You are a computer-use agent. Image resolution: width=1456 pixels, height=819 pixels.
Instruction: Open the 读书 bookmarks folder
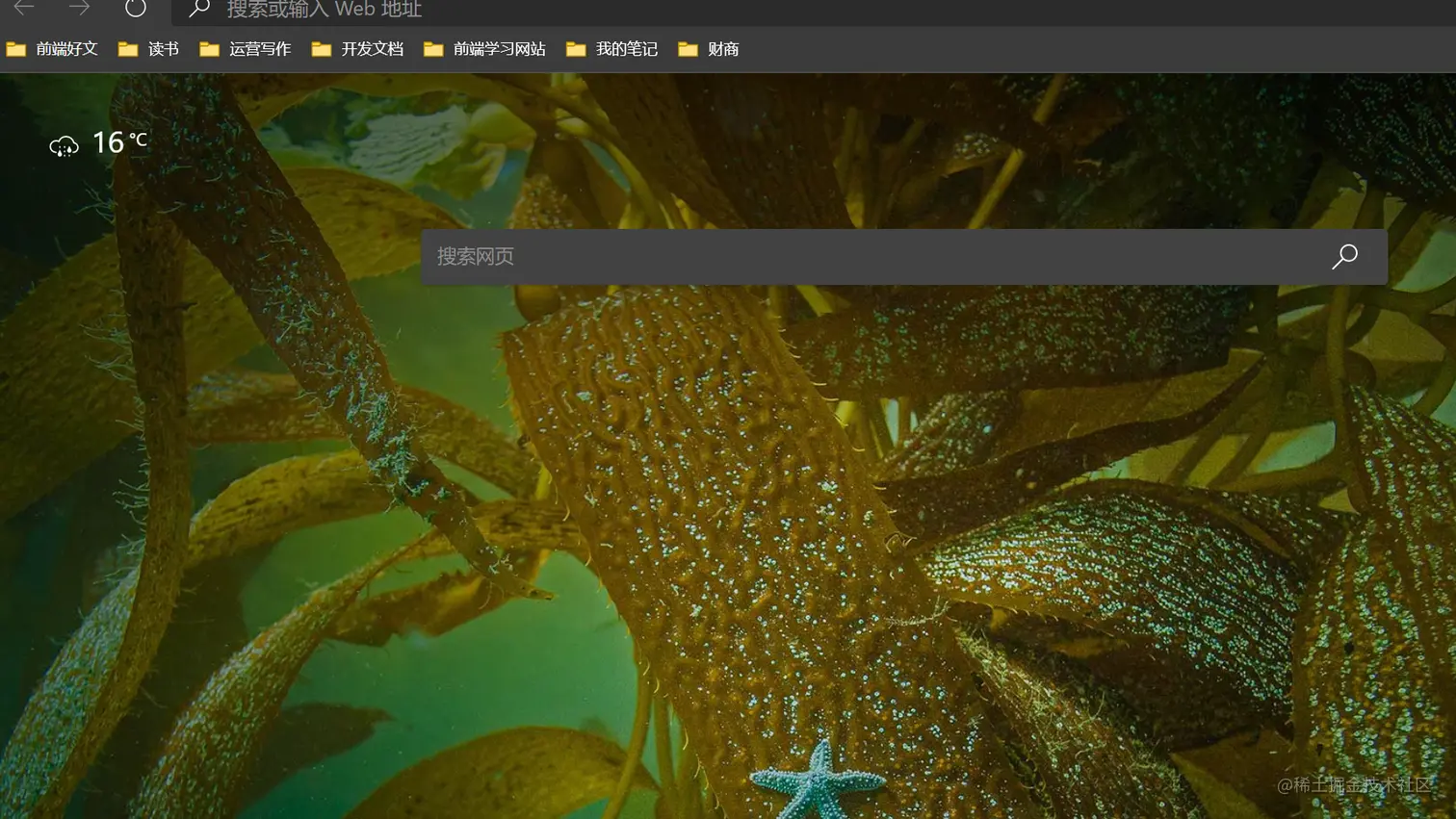(x=148, y=49)
